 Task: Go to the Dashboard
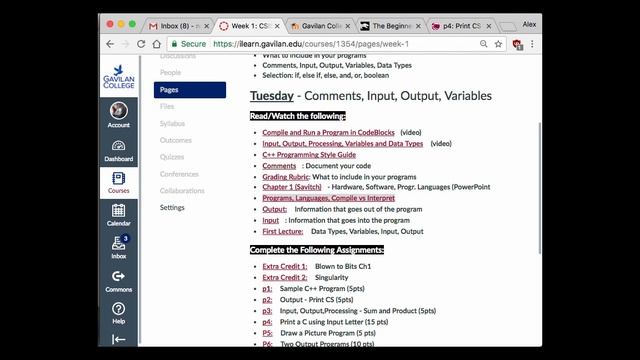click(x=118, y=151)
